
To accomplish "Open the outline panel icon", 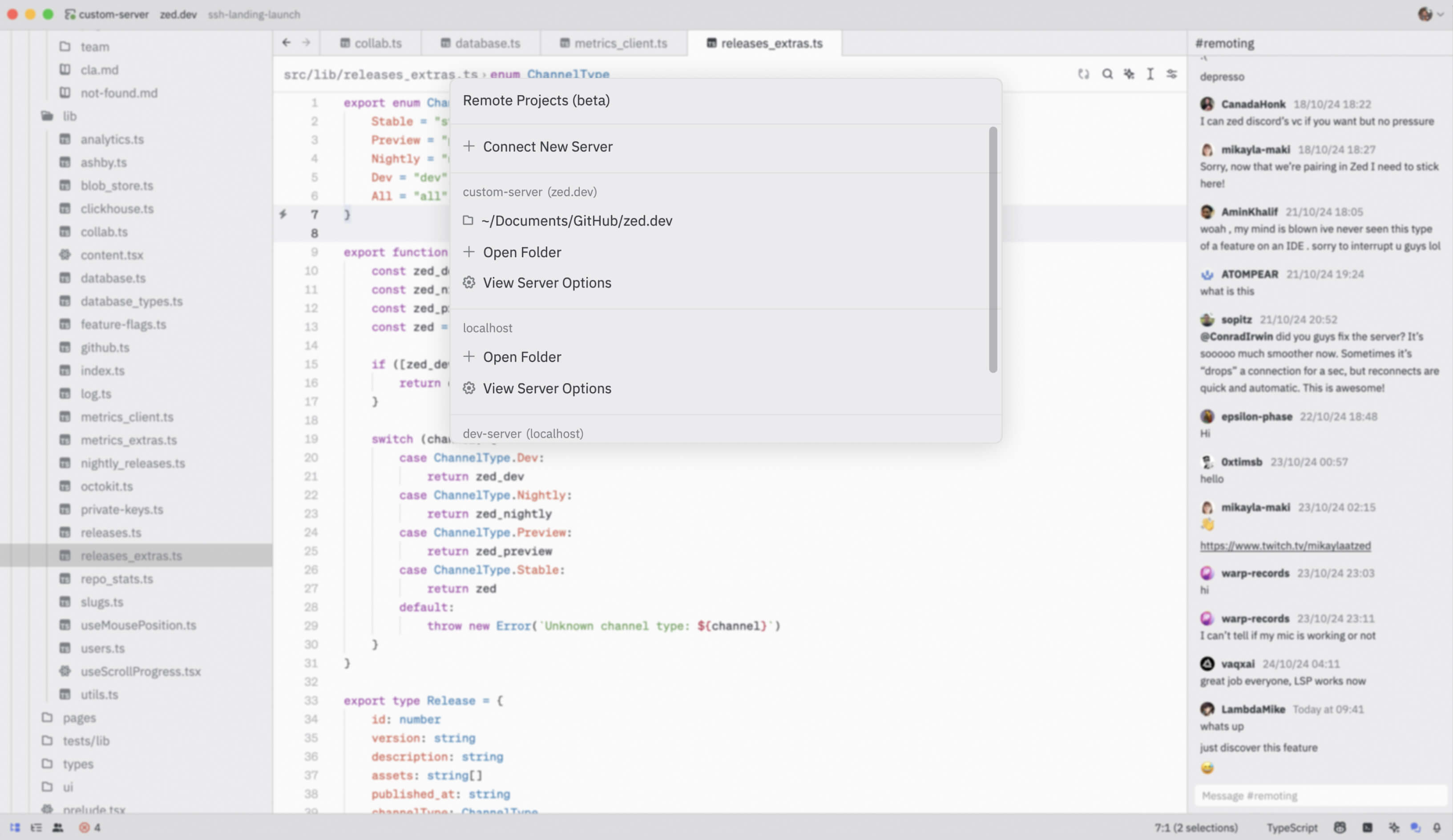I will pyautogui.click(x=36, y=827).
